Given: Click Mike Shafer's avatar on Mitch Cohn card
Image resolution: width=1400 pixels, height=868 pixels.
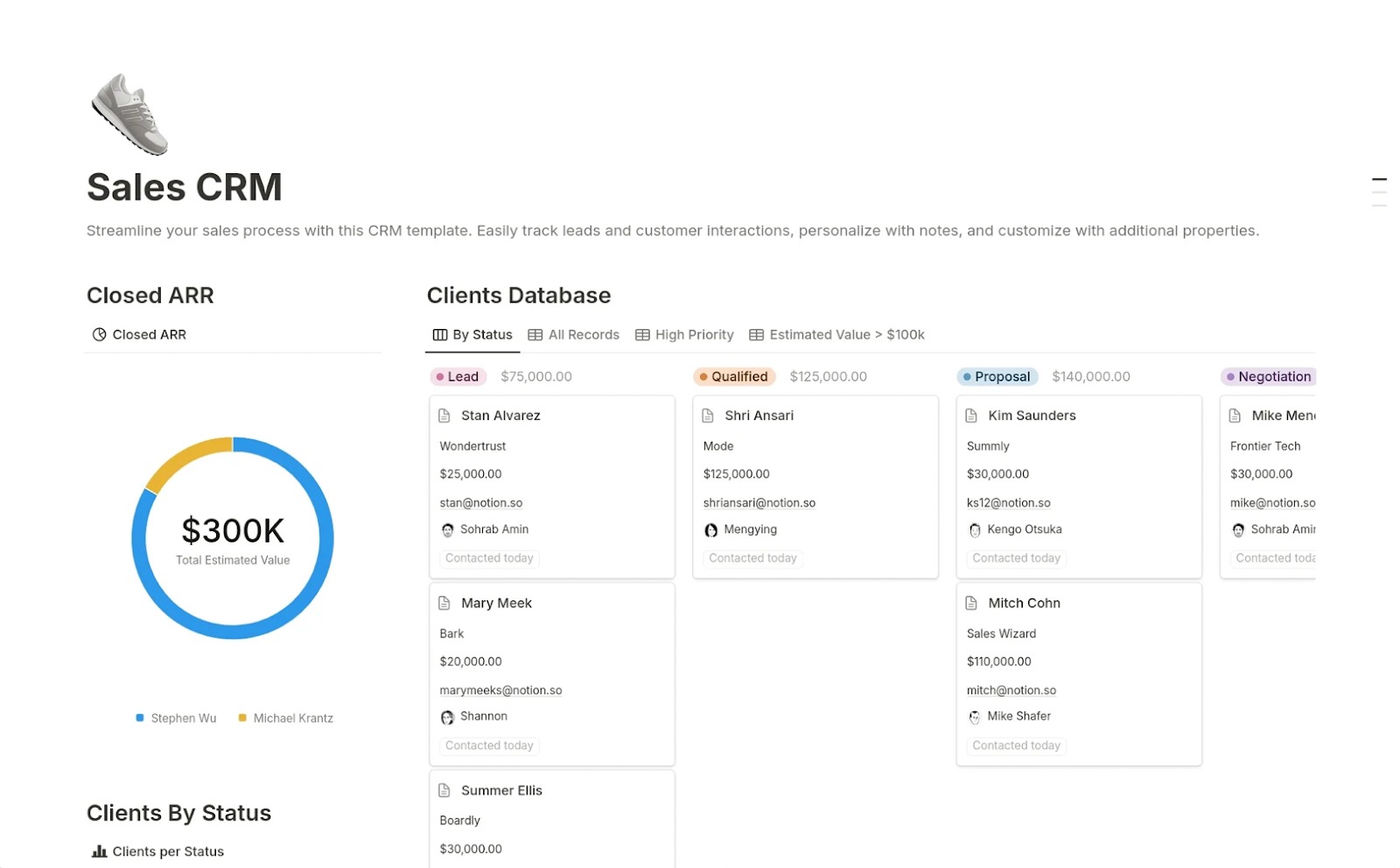Looking at the screenshot, I should click(974, 717).
